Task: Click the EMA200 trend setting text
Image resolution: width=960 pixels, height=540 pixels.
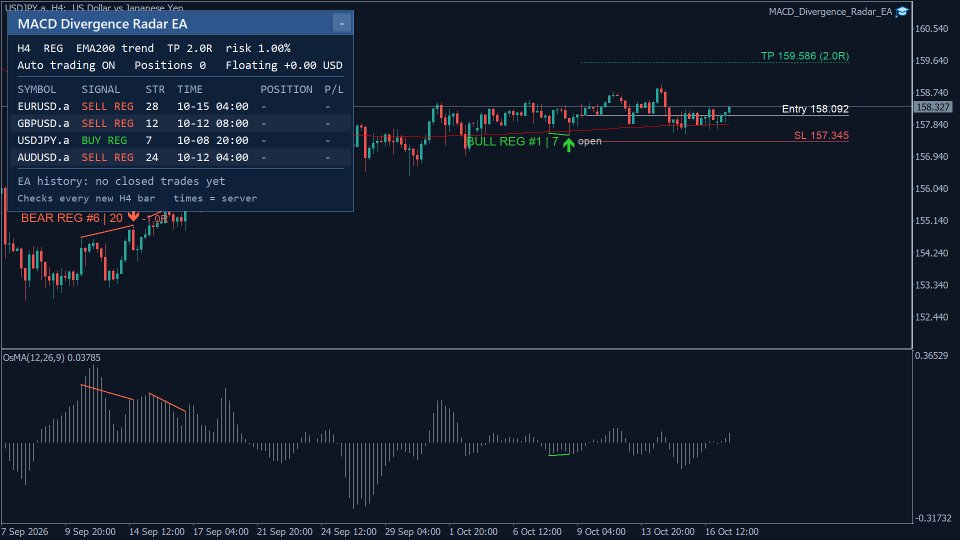Action: [115, 48]
